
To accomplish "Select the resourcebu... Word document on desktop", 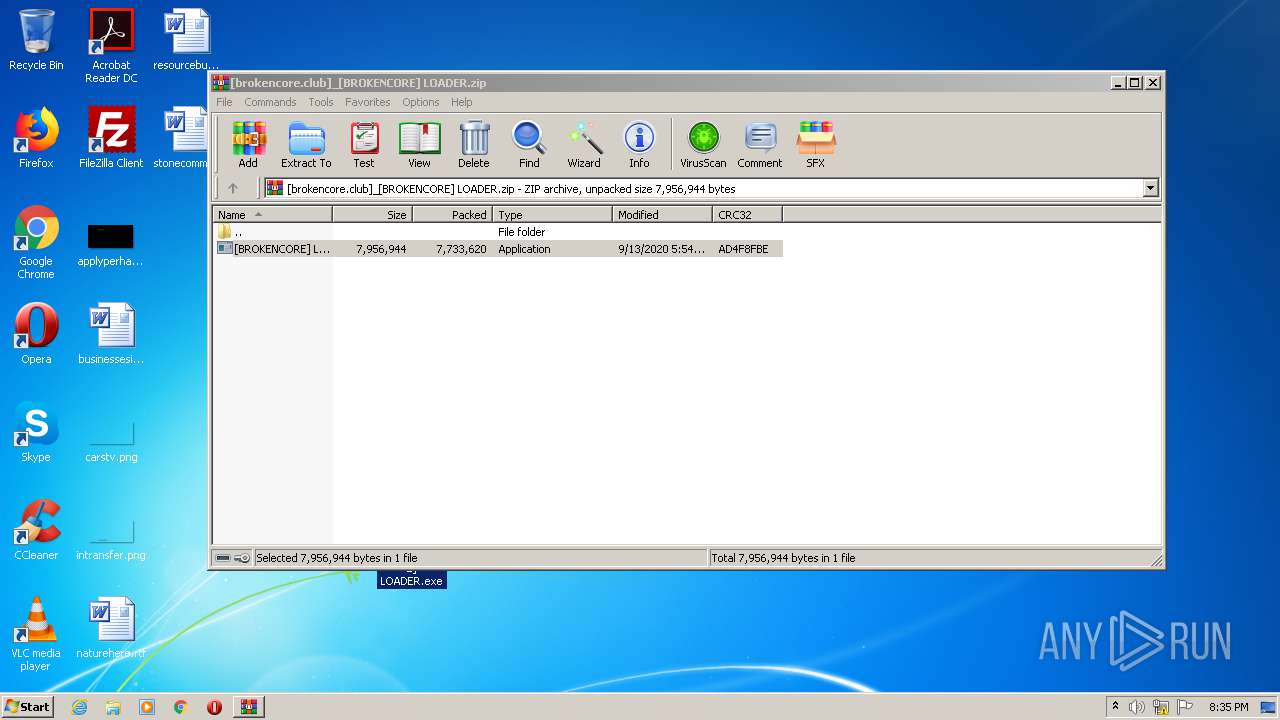I will point(186,40).
